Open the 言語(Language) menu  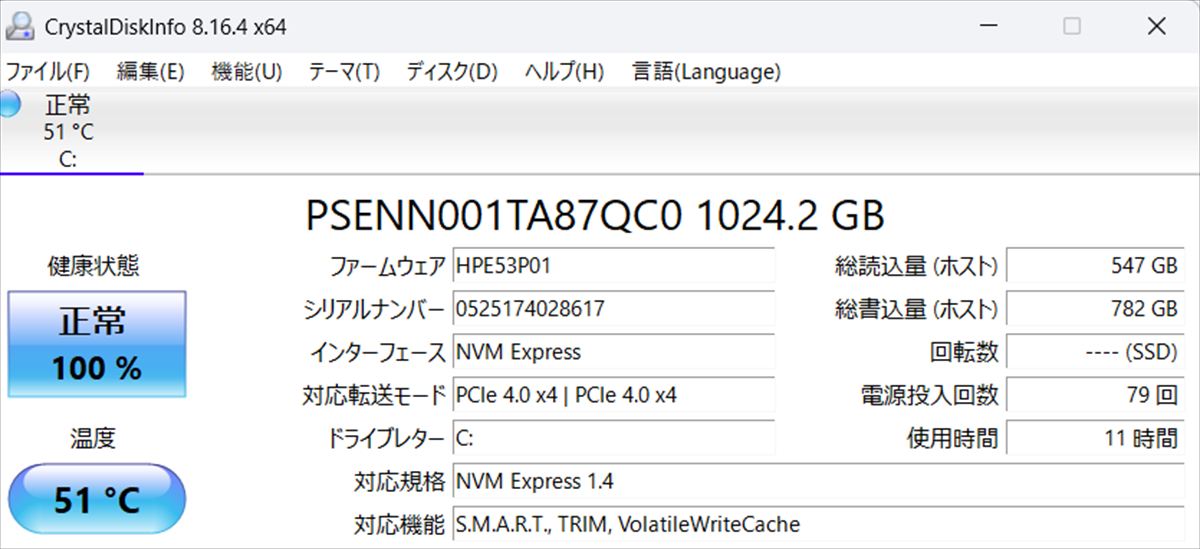click(706, 72)
